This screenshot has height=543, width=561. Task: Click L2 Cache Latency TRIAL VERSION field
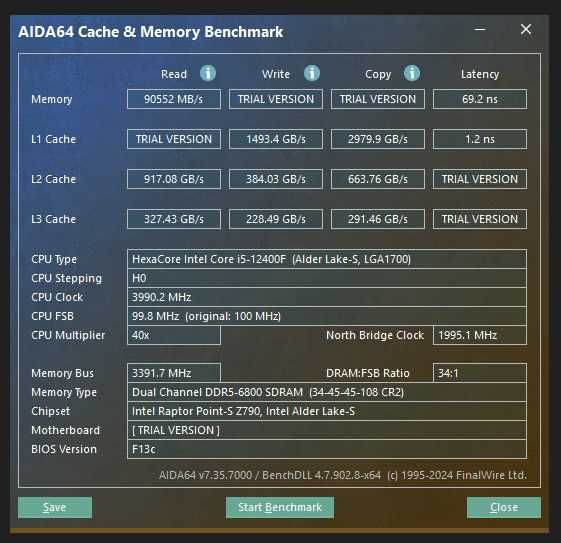pos(480,179)
